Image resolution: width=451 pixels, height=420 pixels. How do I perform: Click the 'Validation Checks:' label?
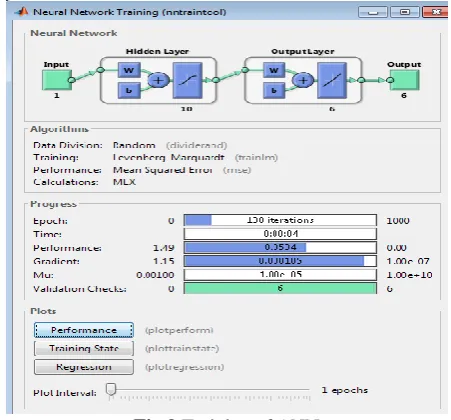[x=80, y=289]
